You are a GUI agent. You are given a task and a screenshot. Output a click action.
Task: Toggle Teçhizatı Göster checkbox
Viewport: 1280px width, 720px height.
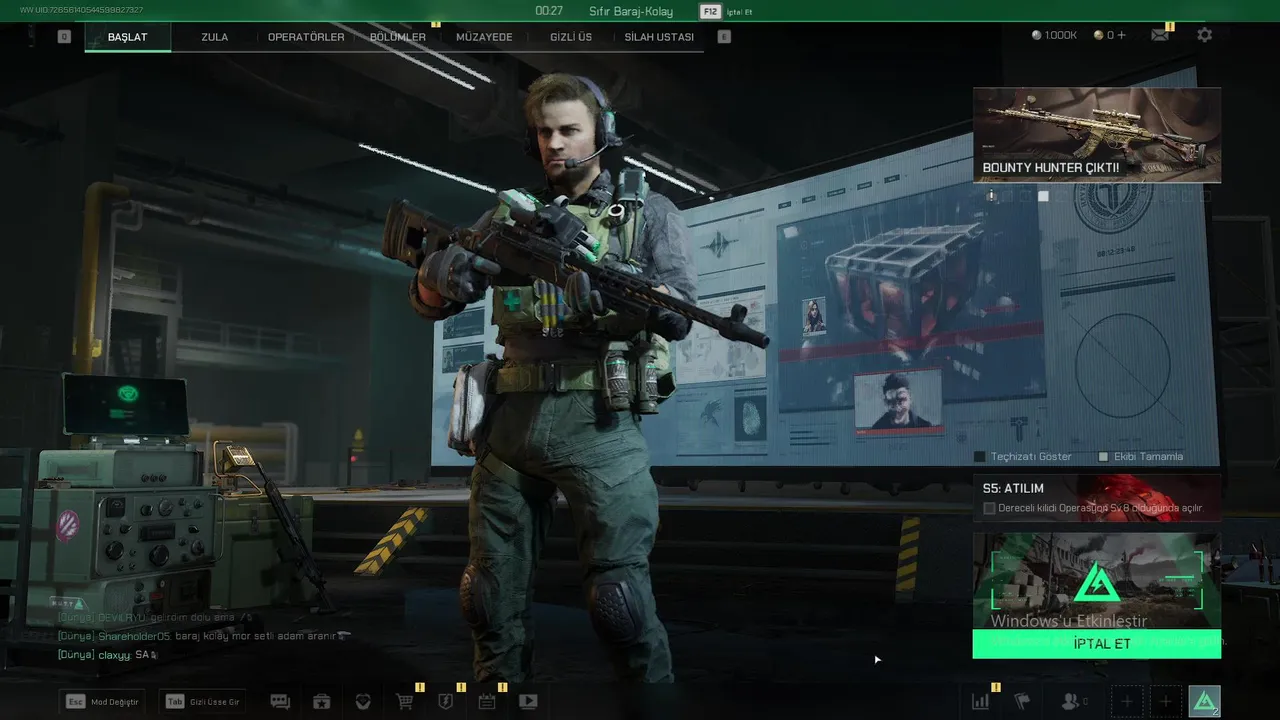(x=980, y=457)
